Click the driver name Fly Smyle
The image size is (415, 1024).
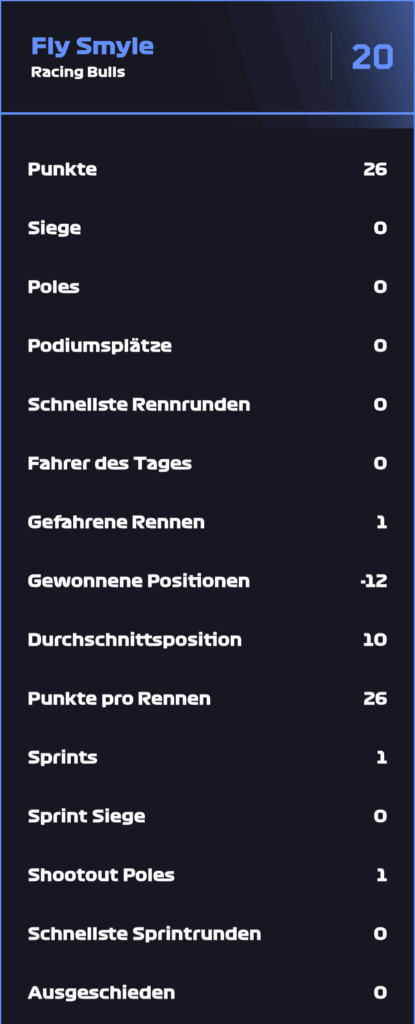pos(92,47)
